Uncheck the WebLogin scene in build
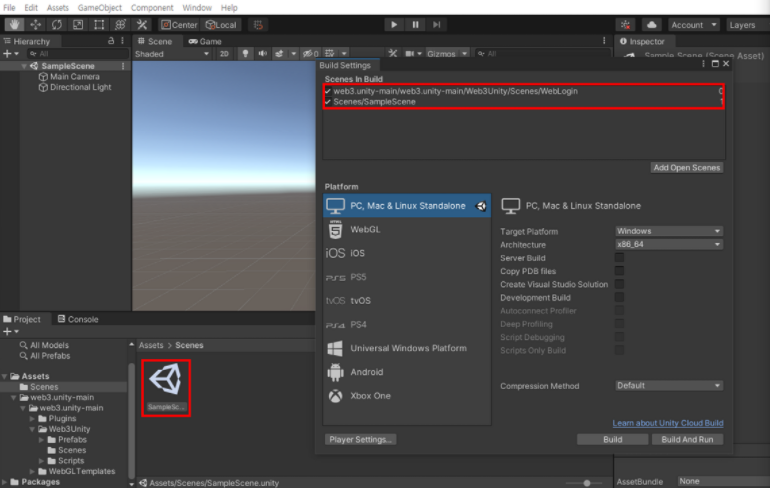Viewport: 770px width, 488px height. point(328,91)
